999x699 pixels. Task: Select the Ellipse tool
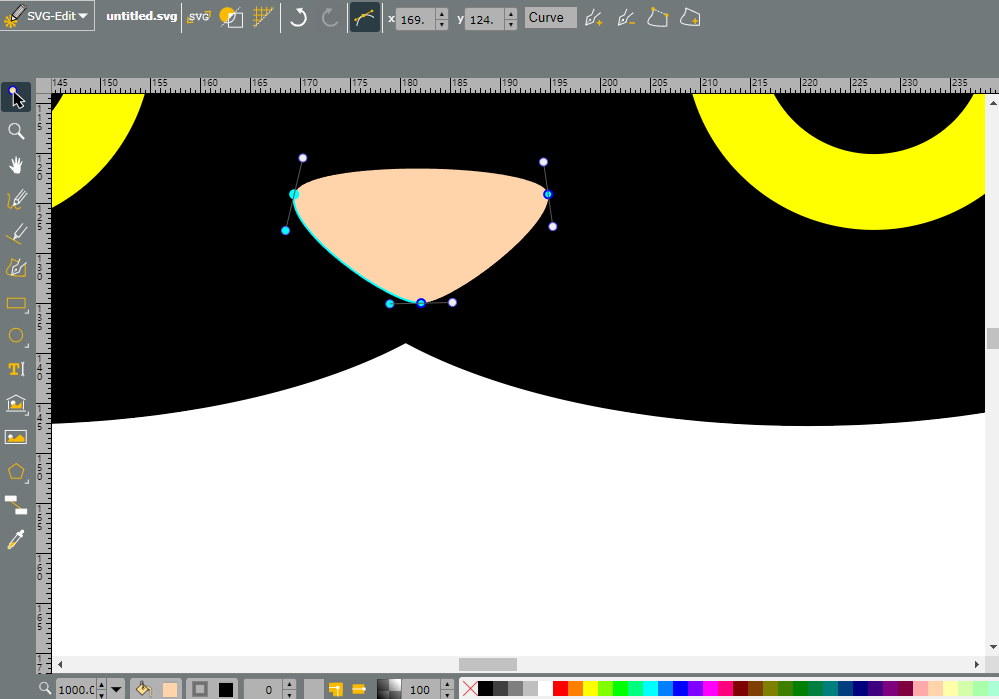click(16, 336)
